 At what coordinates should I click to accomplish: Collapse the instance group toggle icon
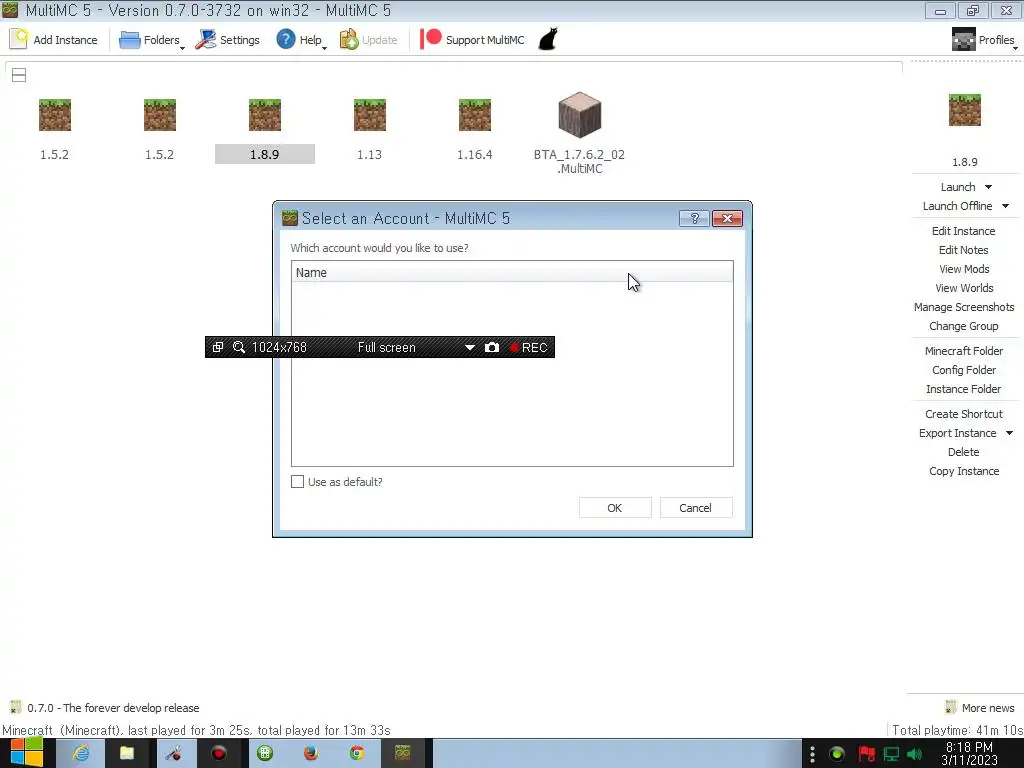point(19,75)
